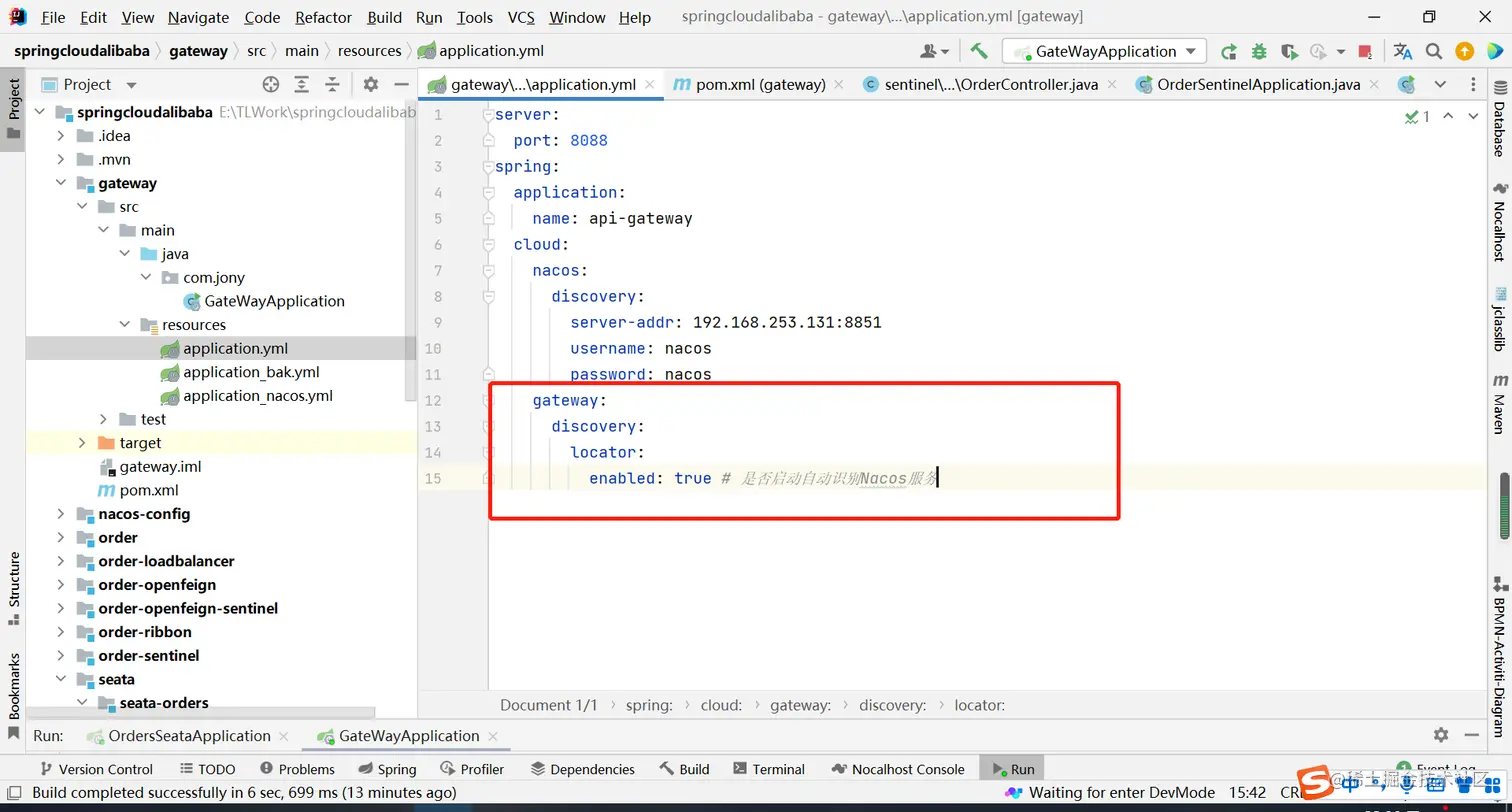The image size is (1512, 812).
Task: Show the hidden editor tabs chevron
Action: pos(1440,85)
